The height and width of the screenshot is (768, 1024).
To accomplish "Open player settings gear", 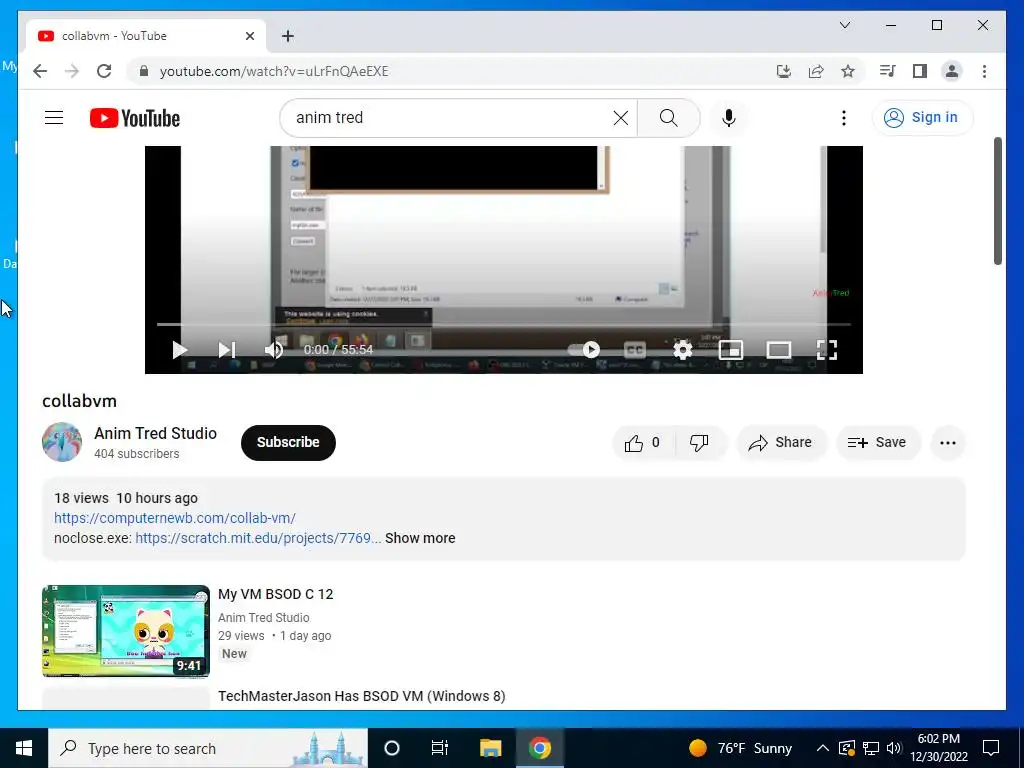I will (682, 349).
